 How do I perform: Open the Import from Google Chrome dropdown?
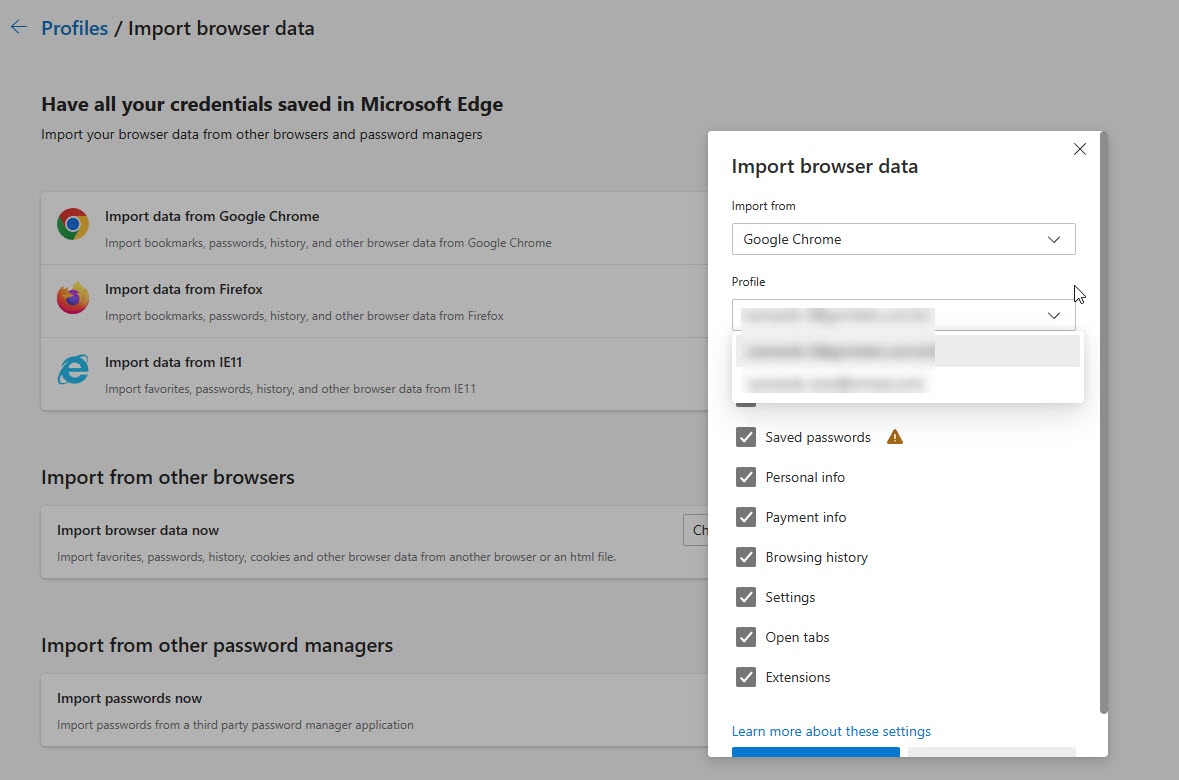click(903, 239)
